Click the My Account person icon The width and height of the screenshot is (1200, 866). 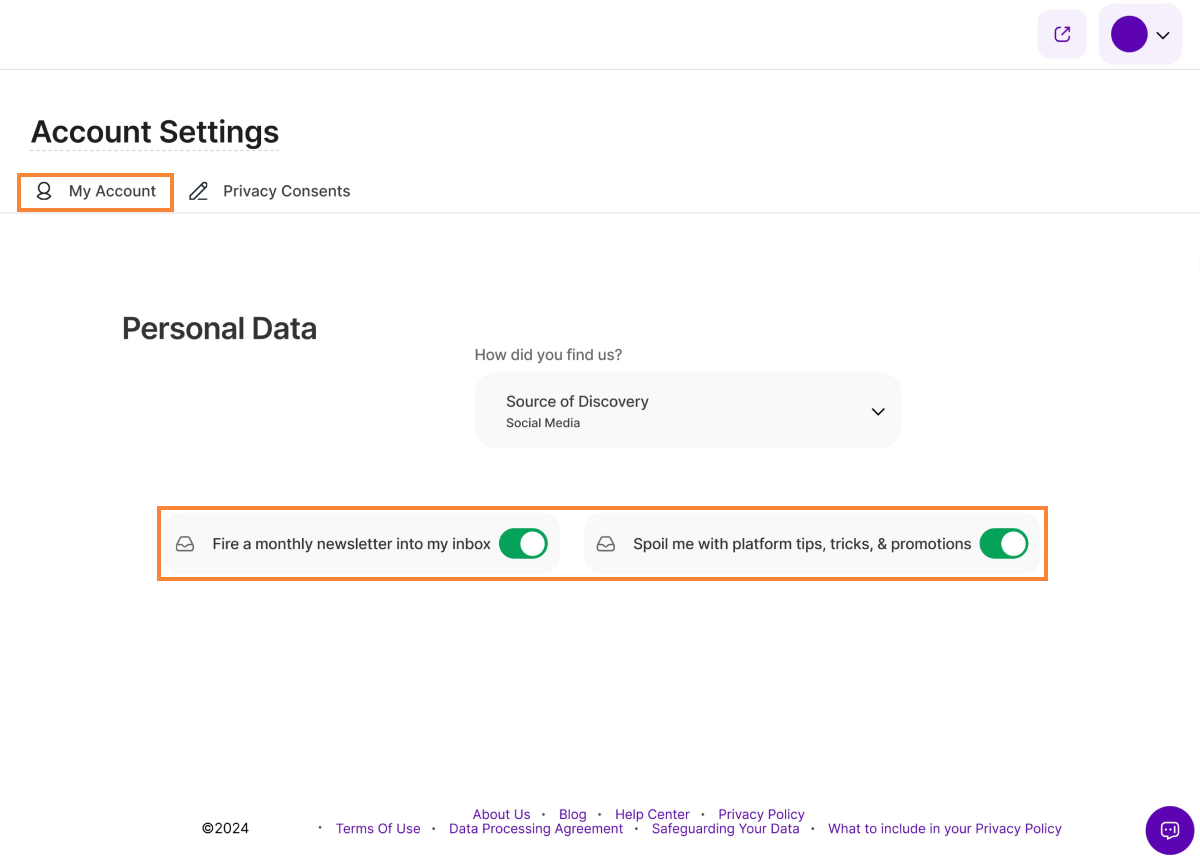44,191
